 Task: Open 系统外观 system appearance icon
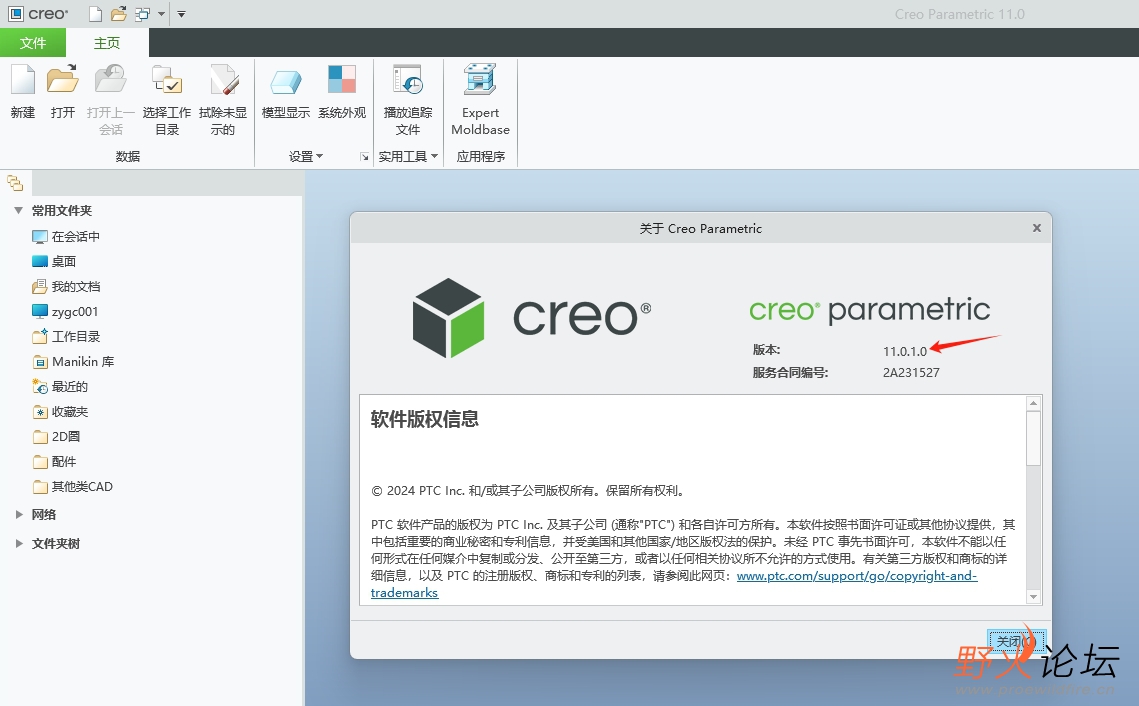click(x=341, y=80)
